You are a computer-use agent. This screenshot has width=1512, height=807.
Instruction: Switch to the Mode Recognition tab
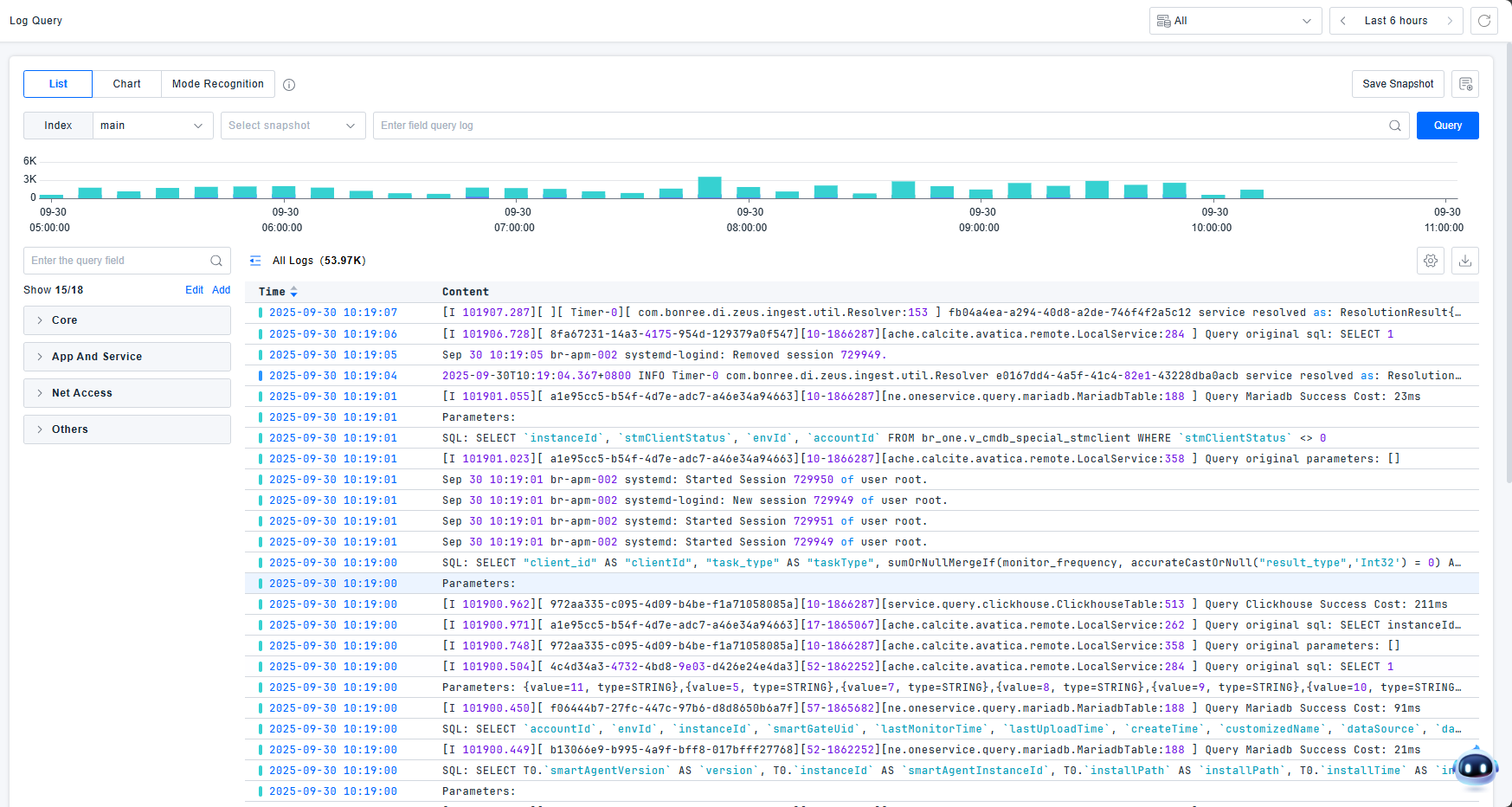point(217,84)
